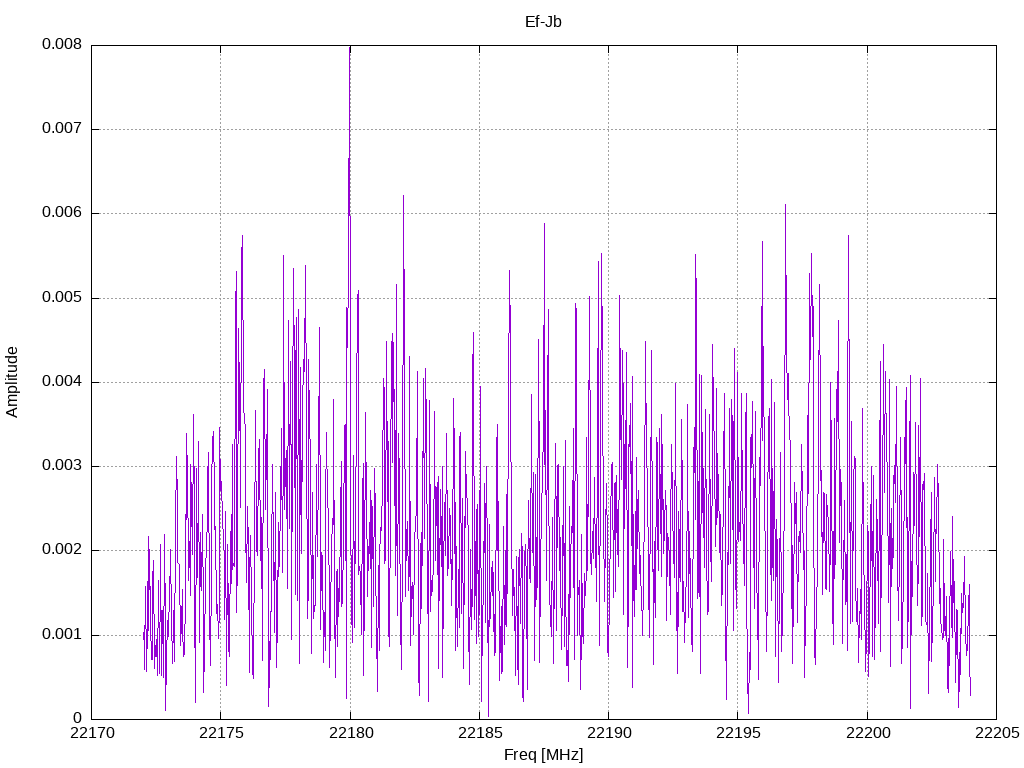Click the 22190 x-axis tick label
1024x768 pixels.
coord(609,733)
